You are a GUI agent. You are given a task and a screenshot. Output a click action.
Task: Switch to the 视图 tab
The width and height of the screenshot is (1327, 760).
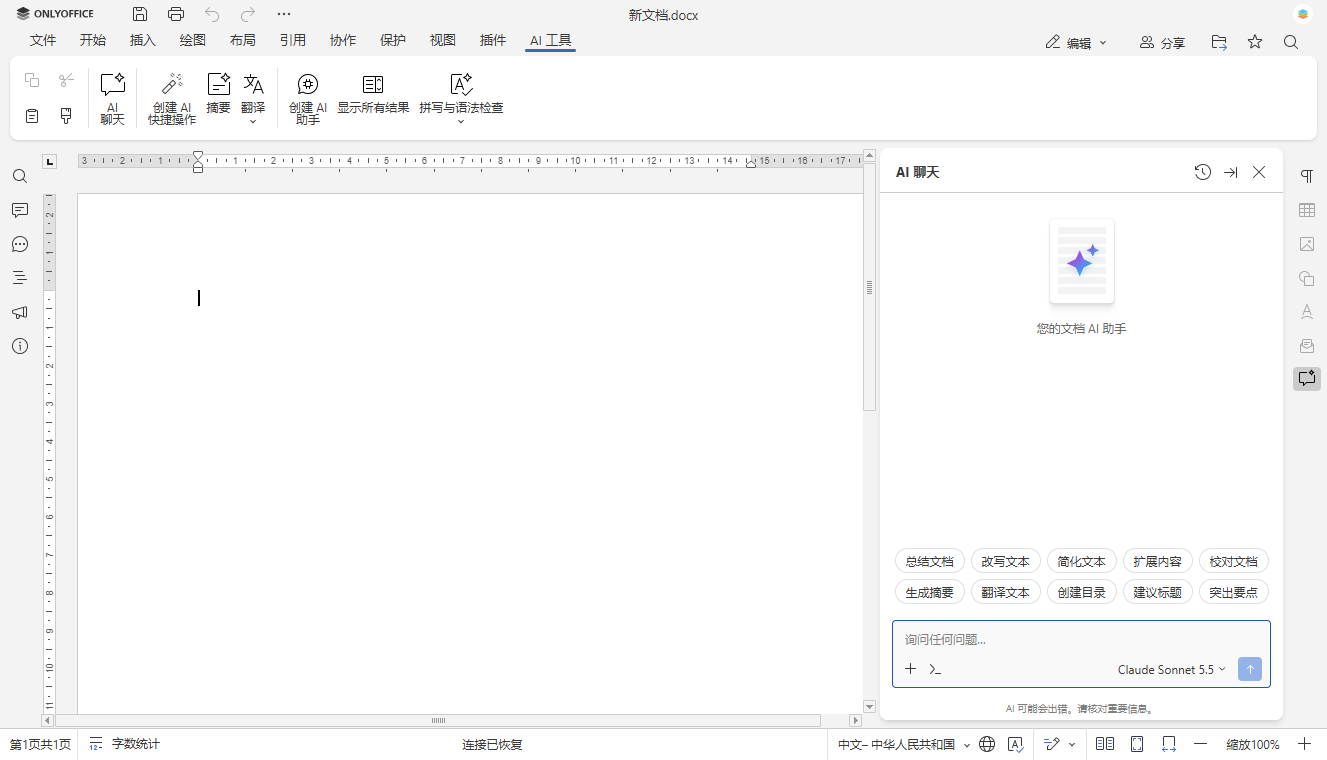click(x=443, y=41)
